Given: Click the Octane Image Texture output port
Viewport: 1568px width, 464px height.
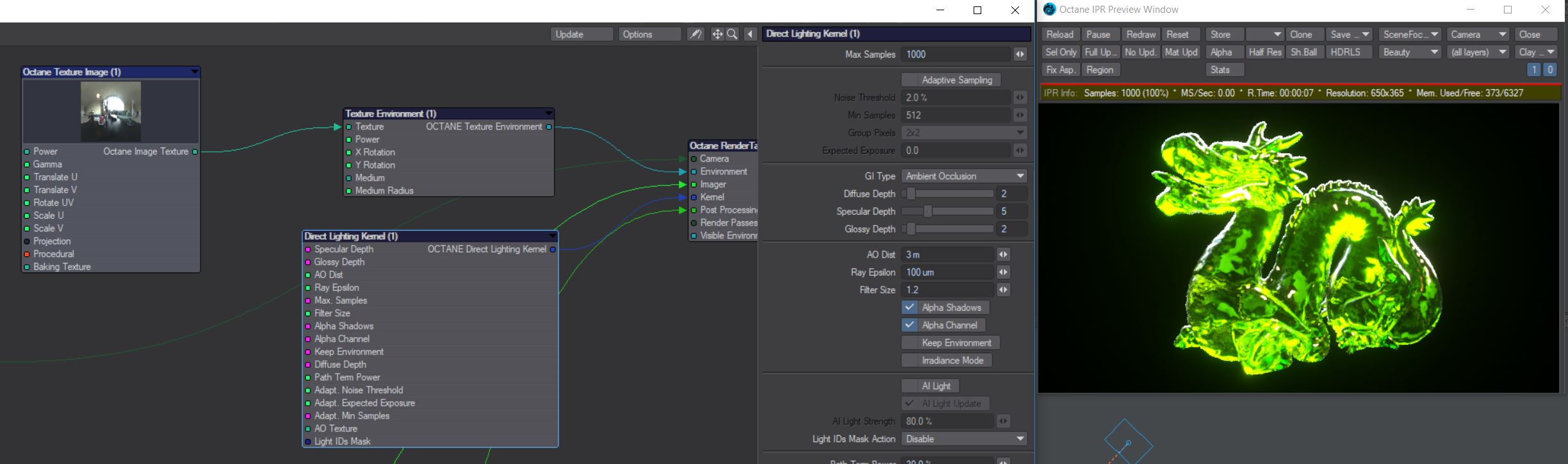Looking at the screenshot, I should coord(195,152).
